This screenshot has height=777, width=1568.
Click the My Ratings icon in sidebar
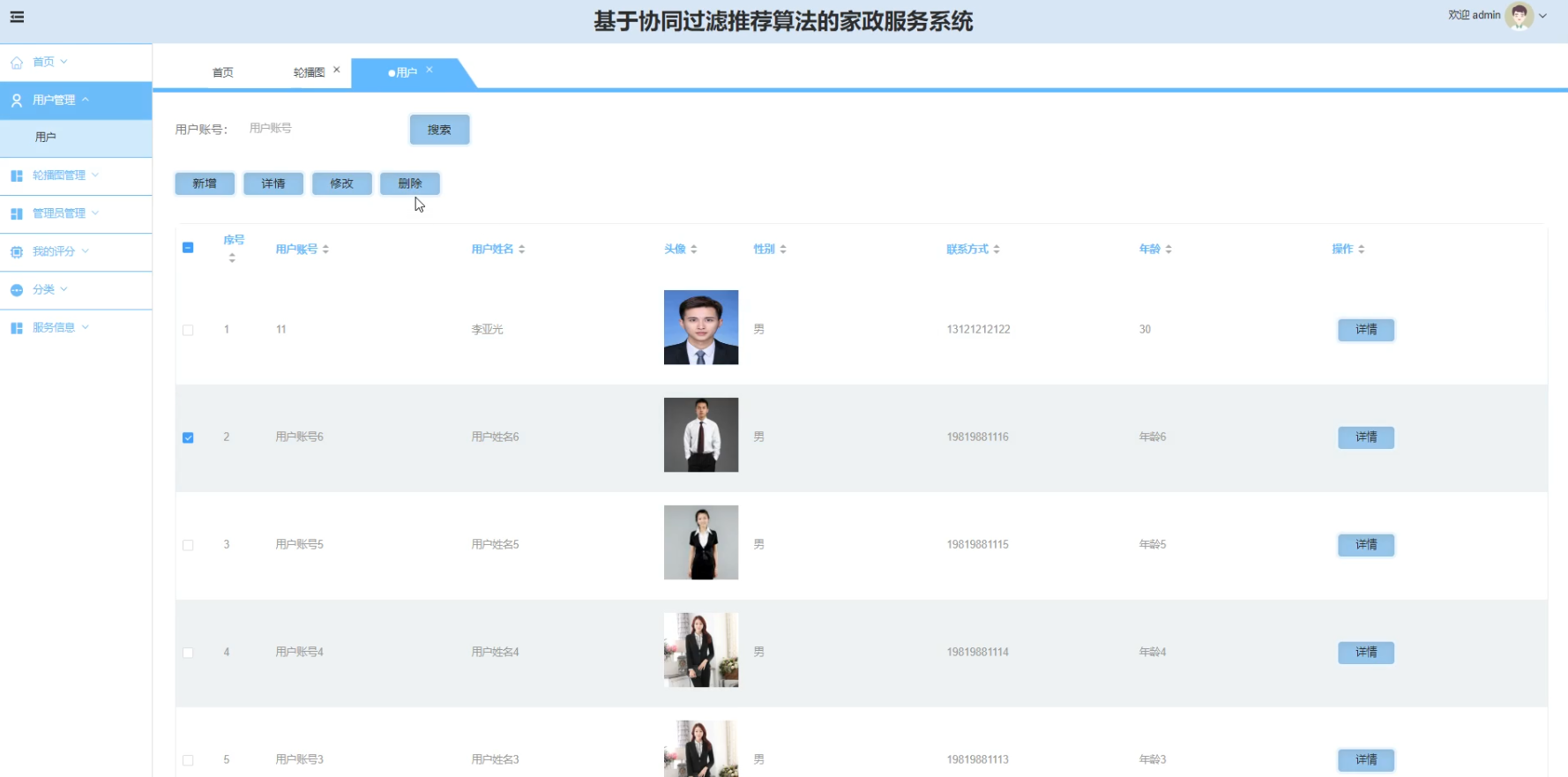coord(17,251)
